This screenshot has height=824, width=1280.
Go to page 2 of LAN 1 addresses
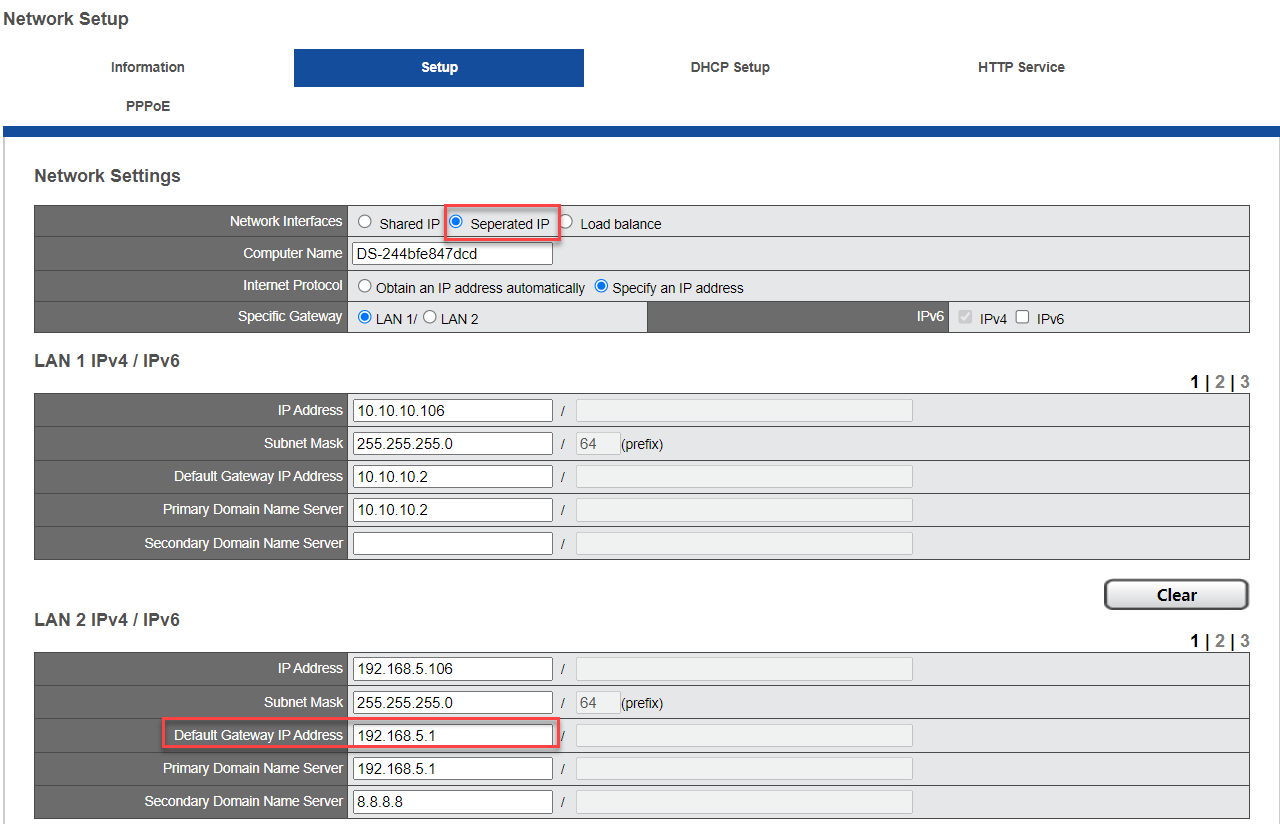point(1219,382)
